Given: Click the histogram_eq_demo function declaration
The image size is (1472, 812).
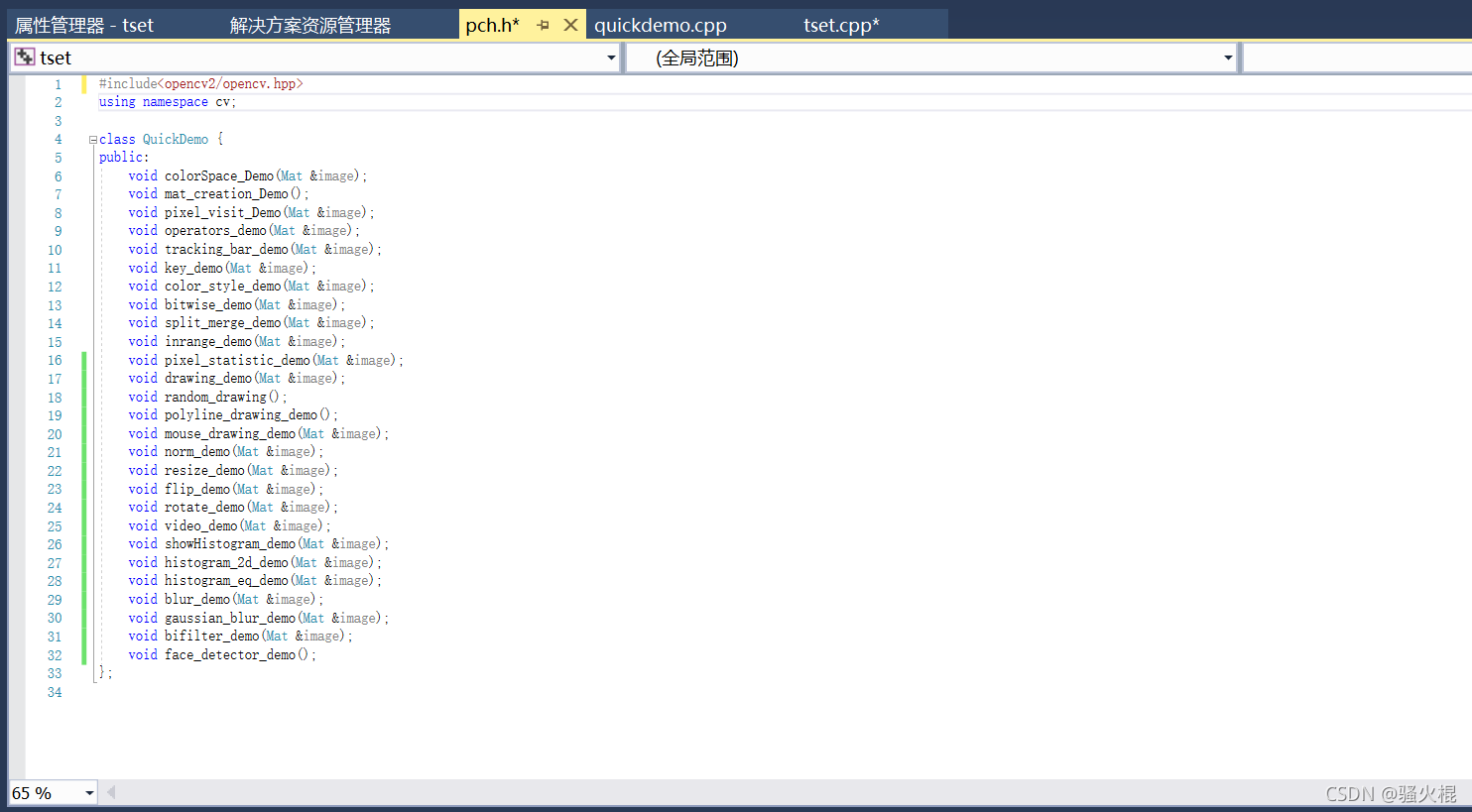Looking at the screenshot, I should pyautogui.click(x=255, y=580).
